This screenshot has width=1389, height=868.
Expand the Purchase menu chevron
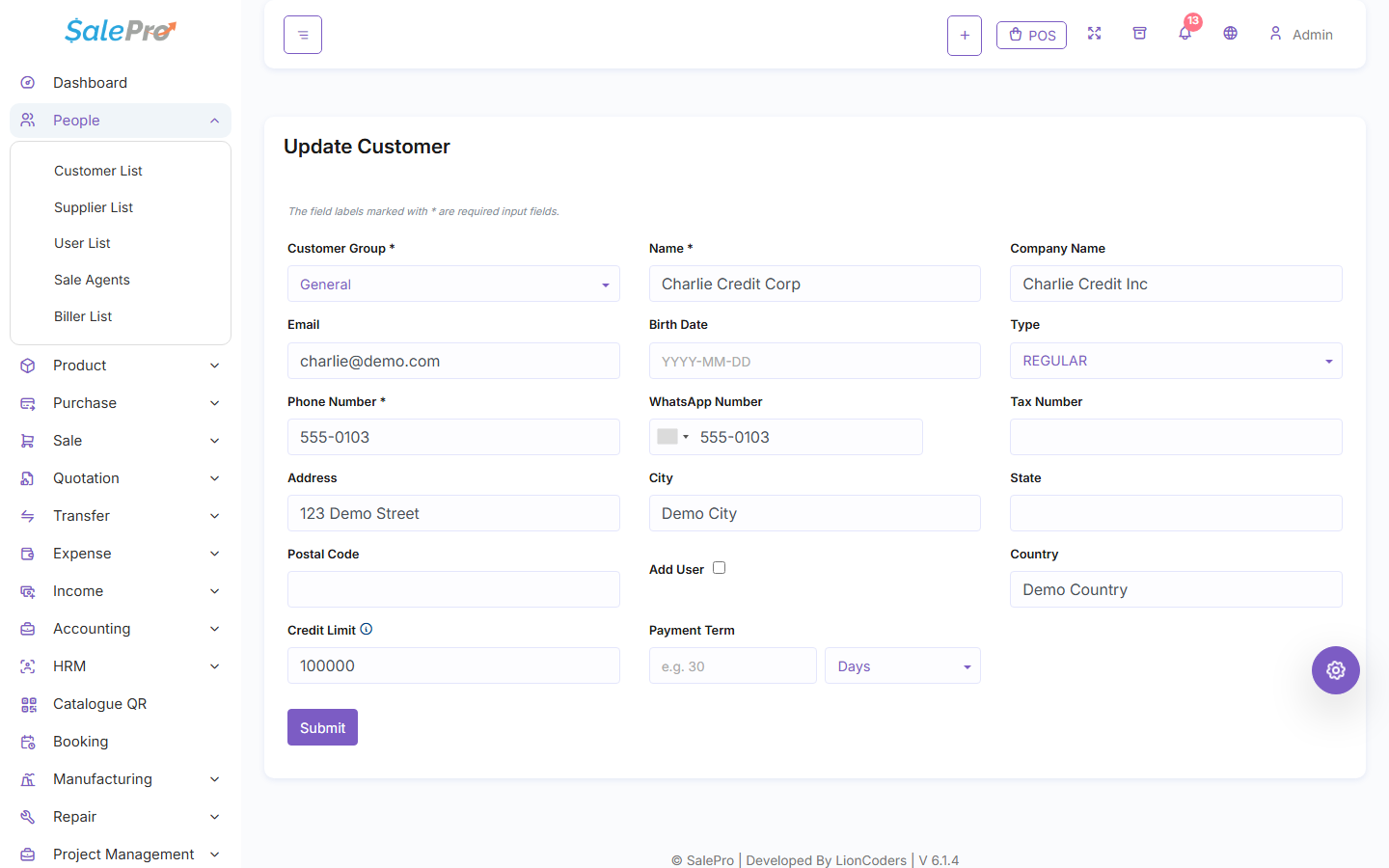click(214, 403)
